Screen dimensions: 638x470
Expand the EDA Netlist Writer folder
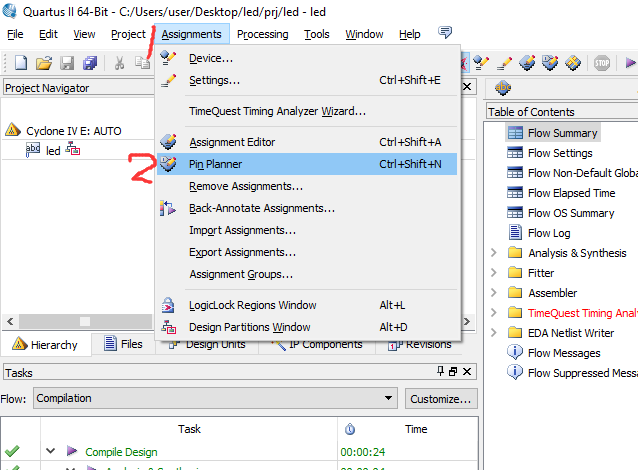pyautogui.click(x=494, y=332)
